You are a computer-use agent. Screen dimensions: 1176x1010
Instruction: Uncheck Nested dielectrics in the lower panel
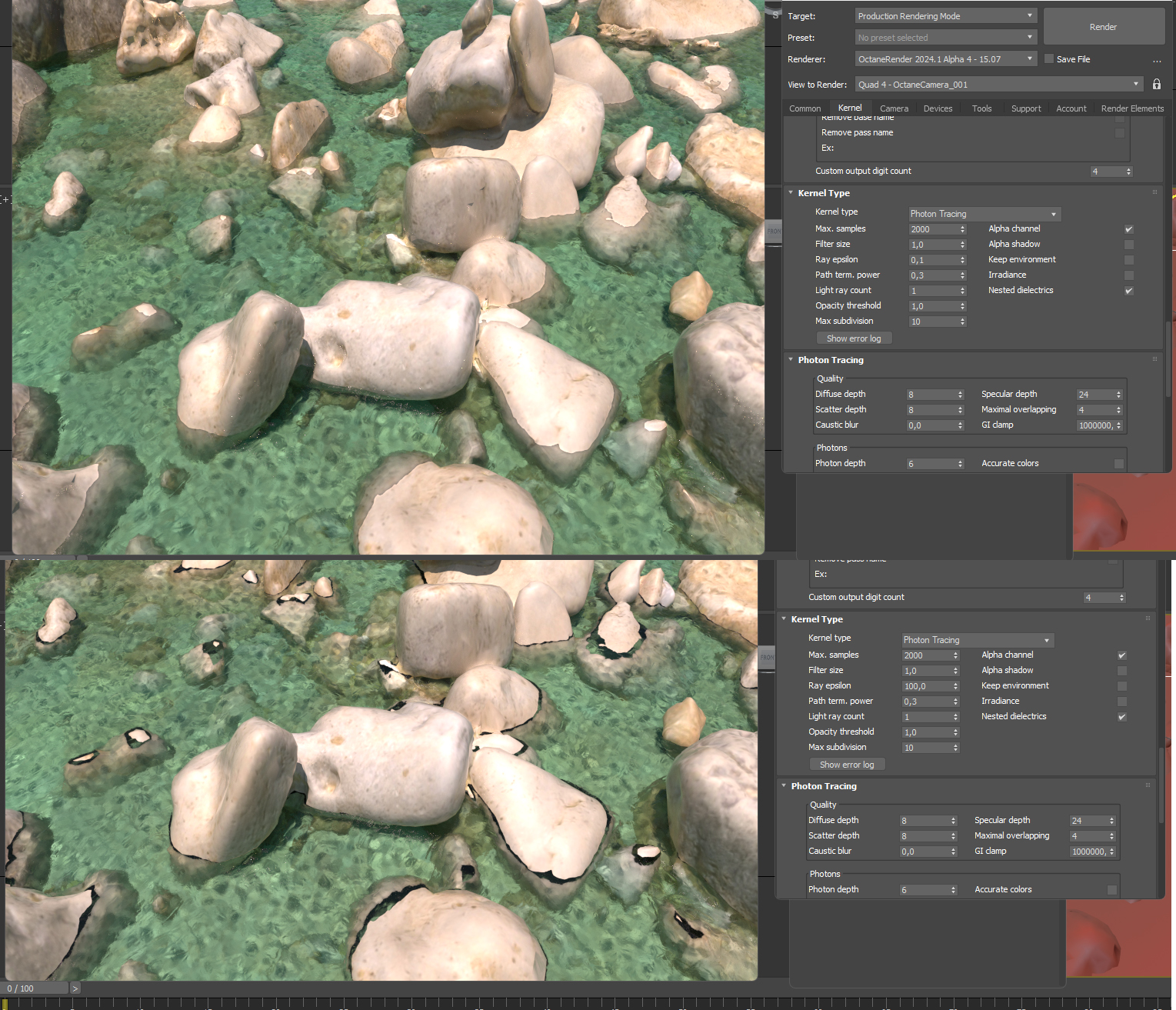click(x=1122, y=717)
